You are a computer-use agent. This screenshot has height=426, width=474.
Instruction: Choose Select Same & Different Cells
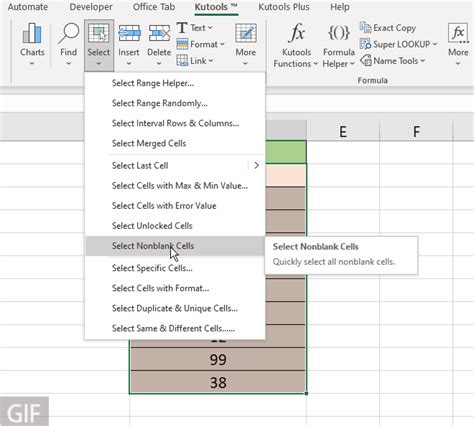pos(175,328)
